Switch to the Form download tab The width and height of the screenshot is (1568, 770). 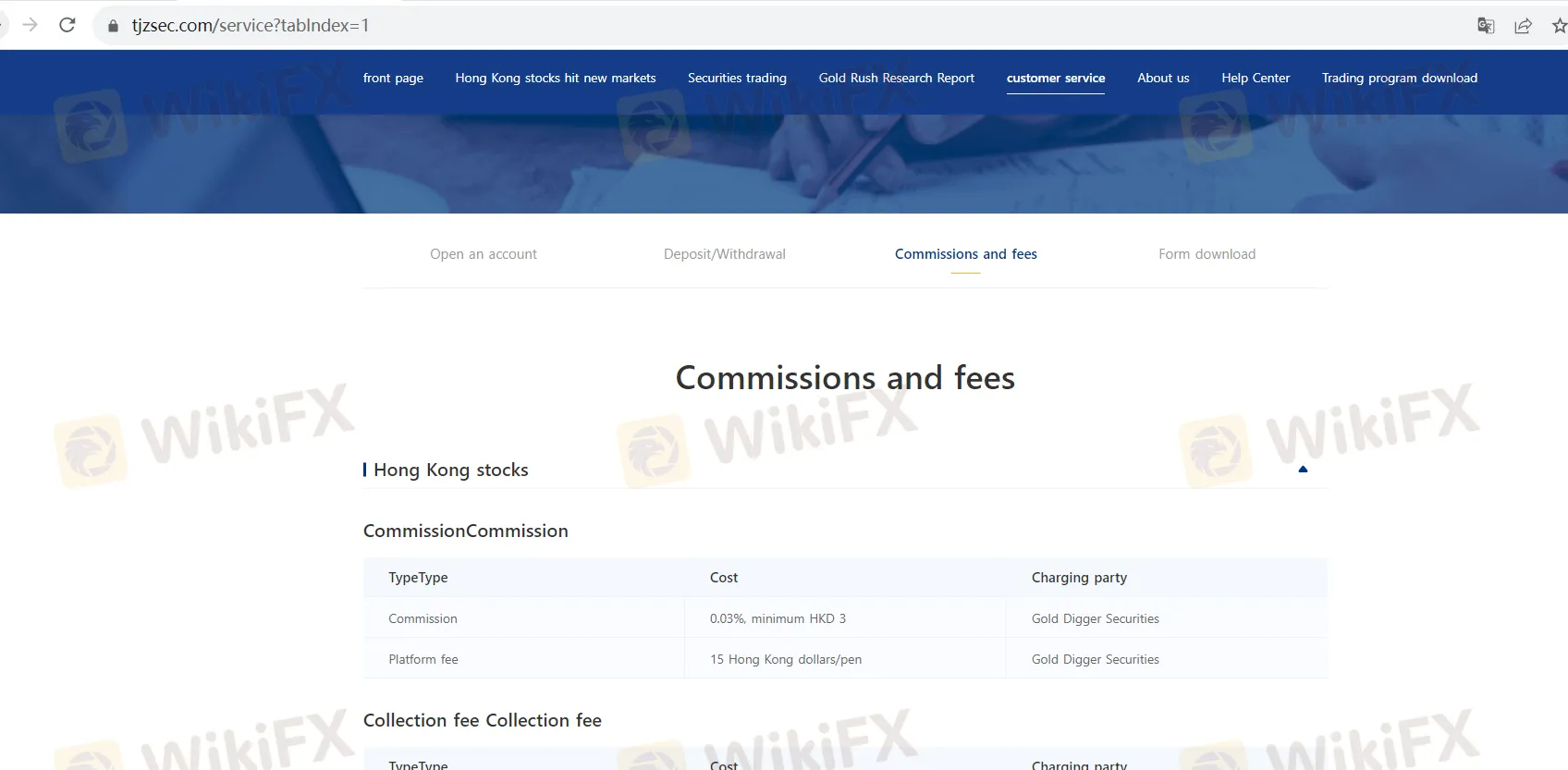tap(1207, 254)
